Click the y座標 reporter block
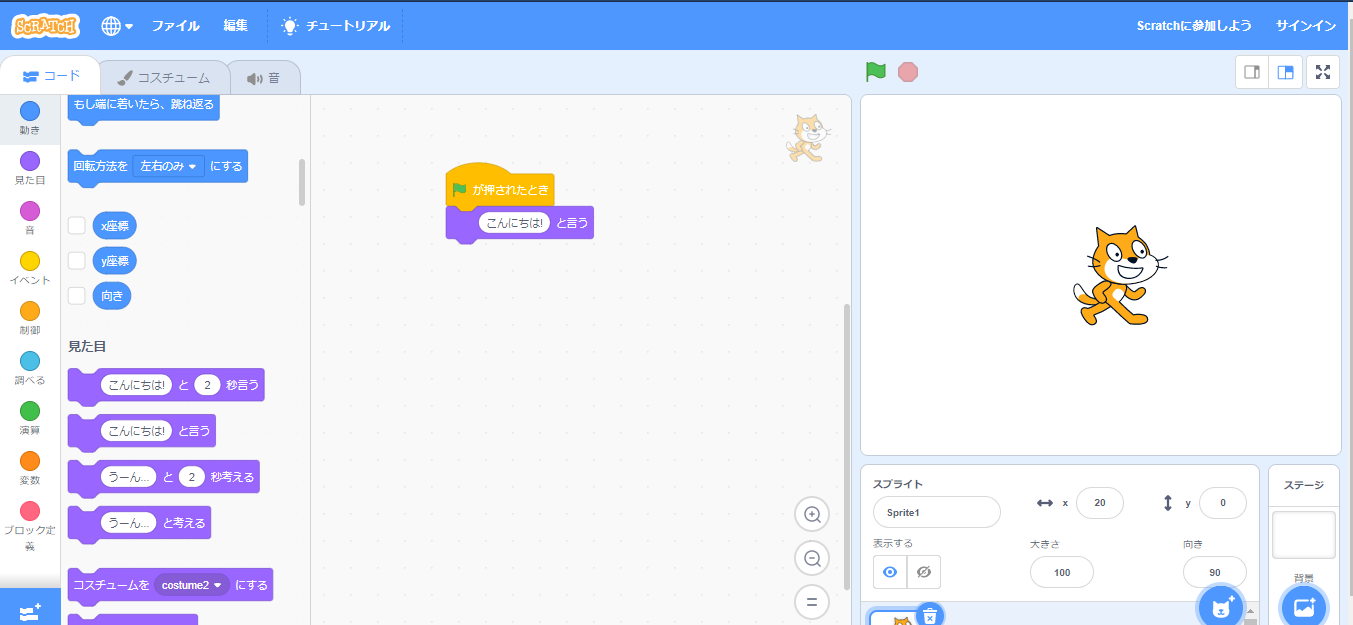 tap(115, 261)
